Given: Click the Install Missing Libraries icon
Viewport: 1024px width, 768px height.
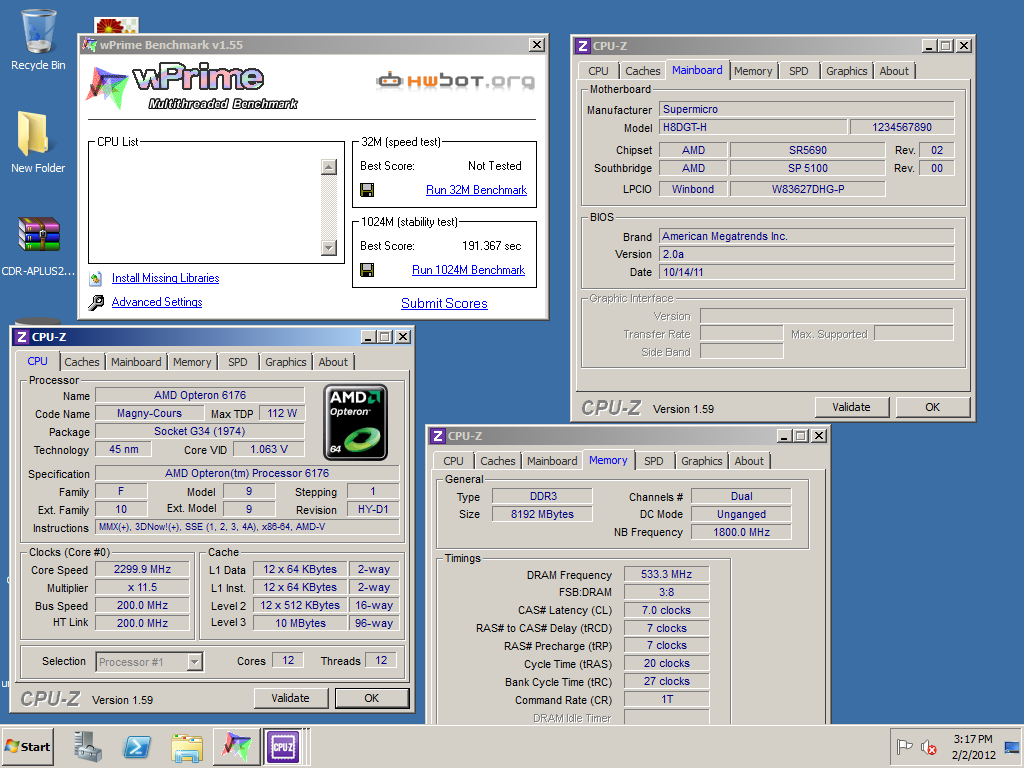Looking at the screenshot, I should click(96, 278).
